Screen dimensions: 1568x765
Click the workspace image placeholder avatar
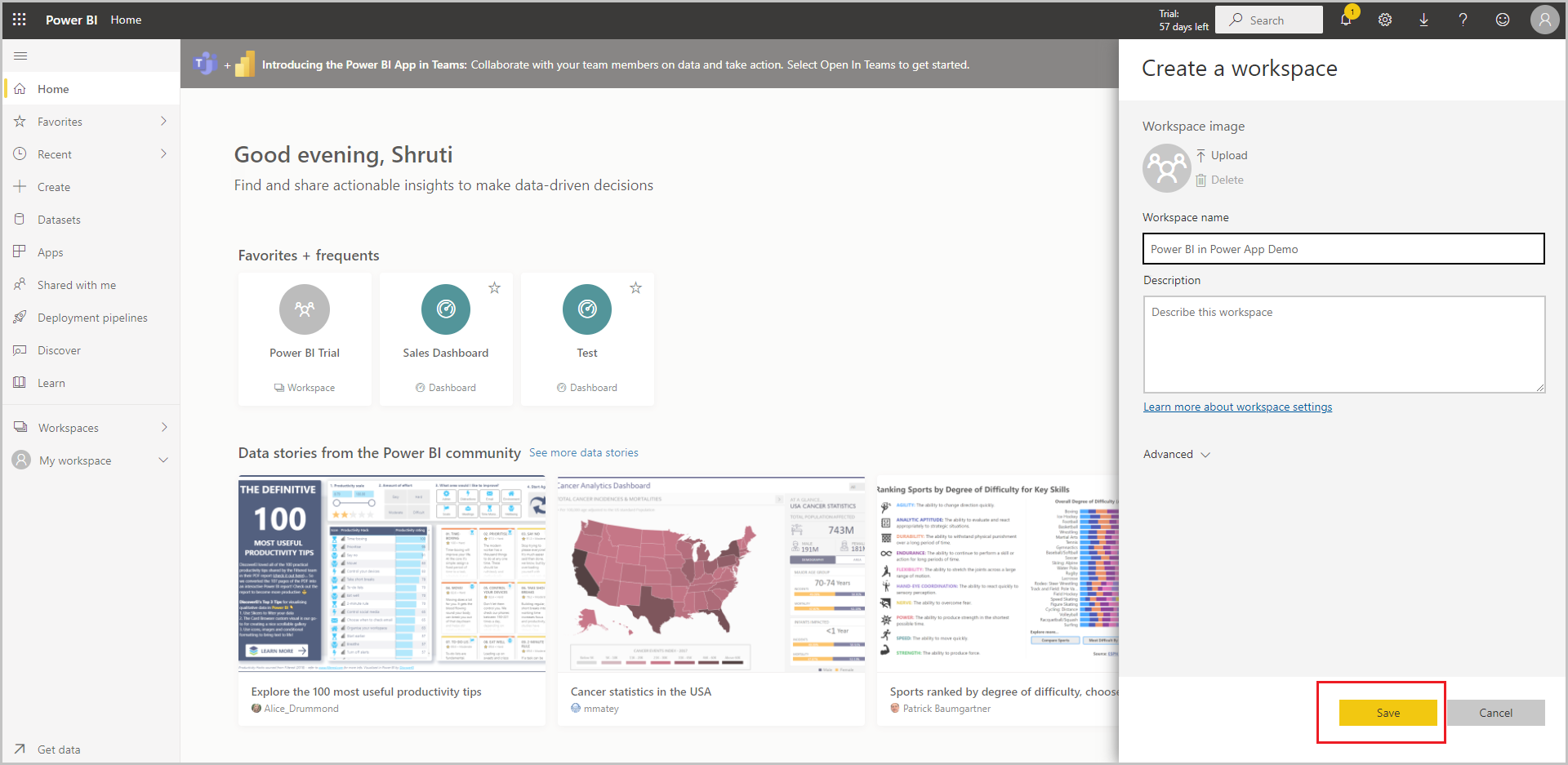point(1167,168)
